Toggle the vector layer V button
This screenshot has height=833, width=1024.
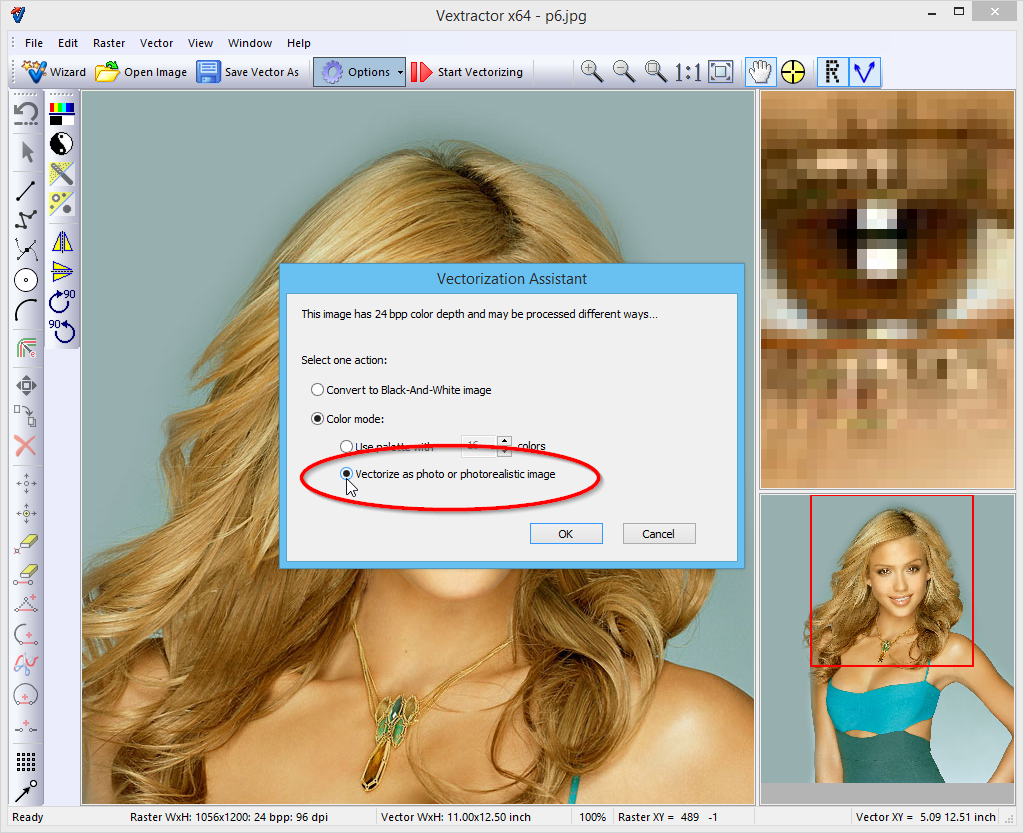coord(865,72)
